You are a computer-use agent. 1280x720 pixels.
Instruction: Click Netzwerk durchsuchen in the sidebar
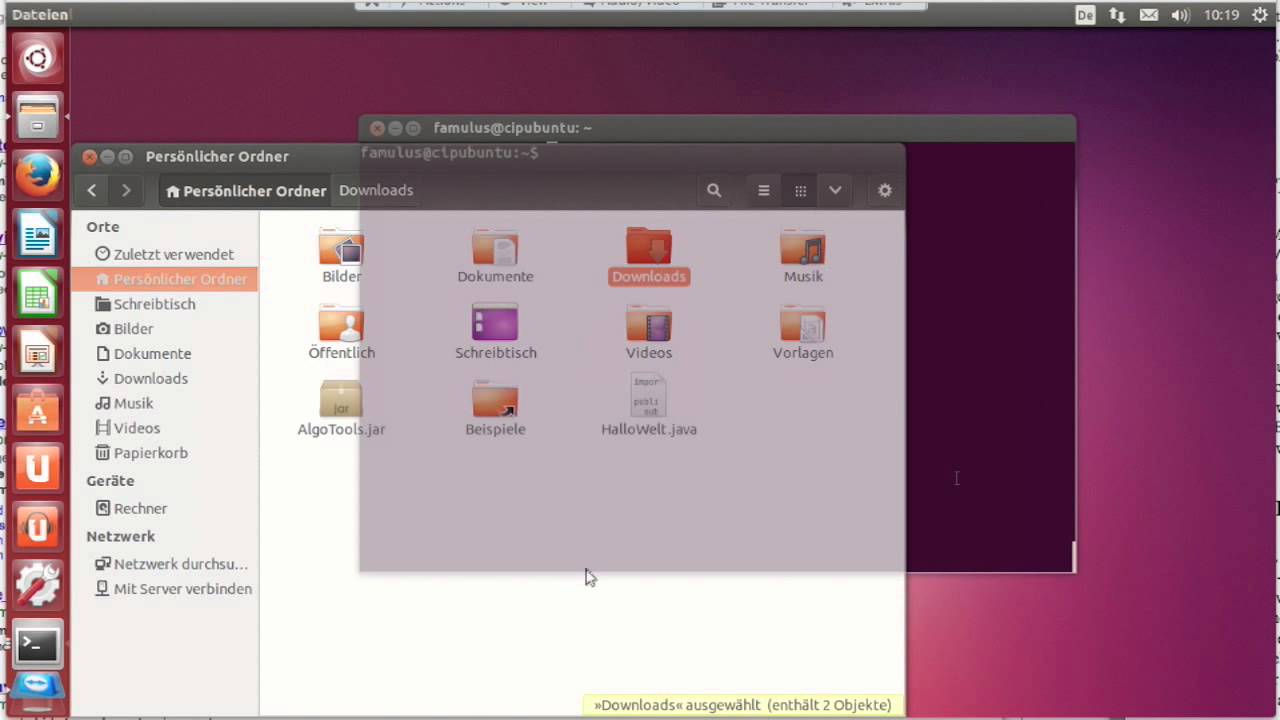(165, 564)
